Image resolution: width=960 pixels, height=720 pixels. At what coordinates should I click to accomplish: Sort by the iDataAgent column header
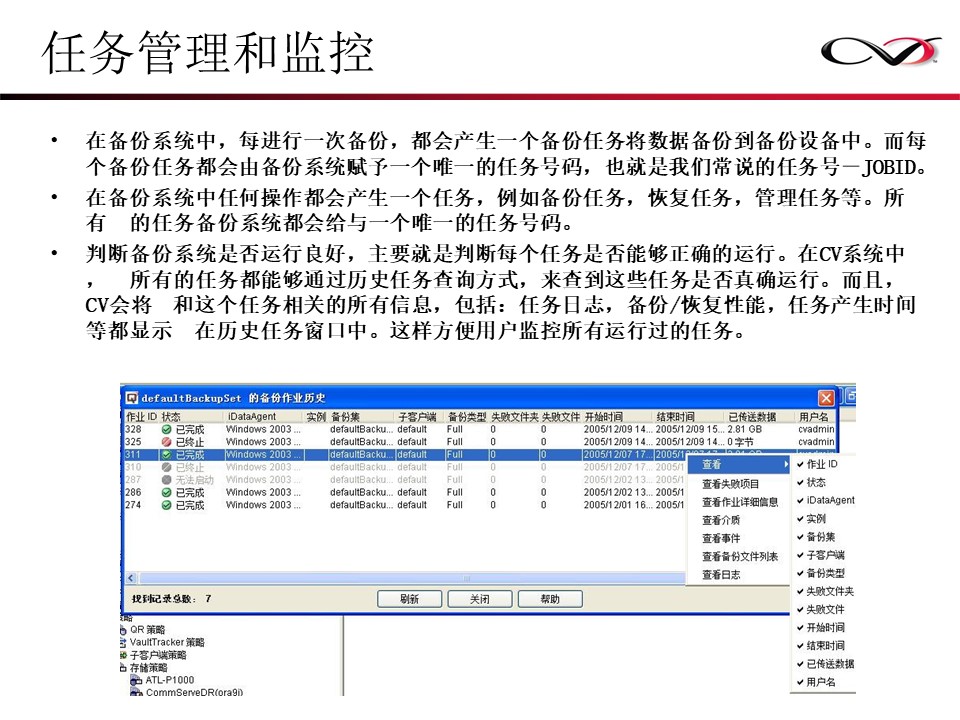(x=264, y=417)
